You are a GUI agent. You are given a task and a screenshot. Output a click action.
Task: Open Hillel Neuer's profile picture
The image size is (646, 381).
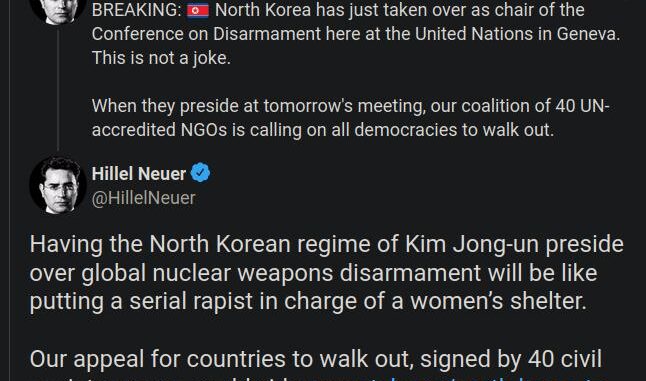coord(58,185)
